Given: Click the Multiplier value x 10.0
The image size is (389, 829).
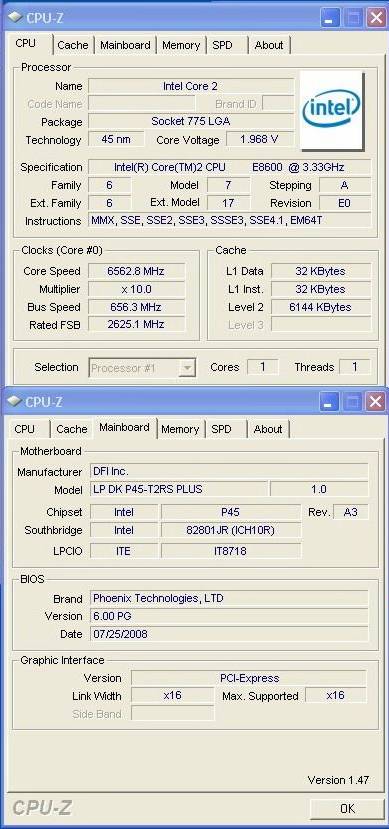Looking at the screenshot, I should [x=136, y=289].
